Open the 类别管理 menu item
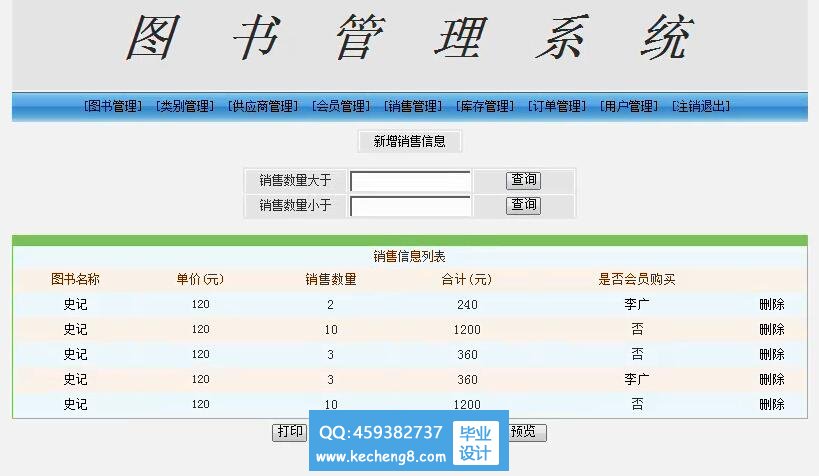This screenshot has height=476, width=819. [x=185, y=107]
